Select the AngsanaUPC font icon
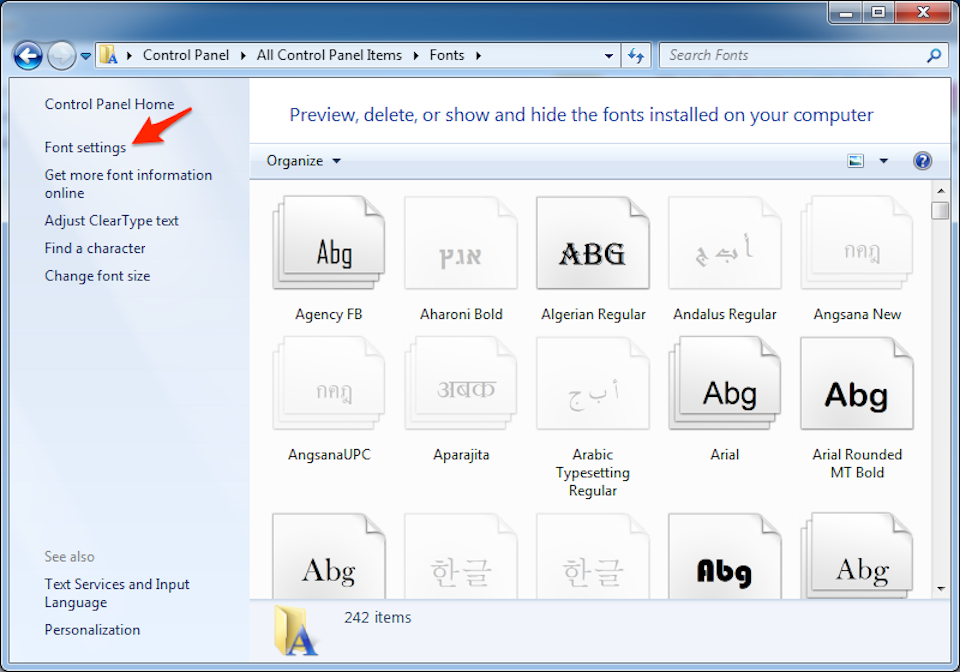960x672 pixels. click(329, 383)
